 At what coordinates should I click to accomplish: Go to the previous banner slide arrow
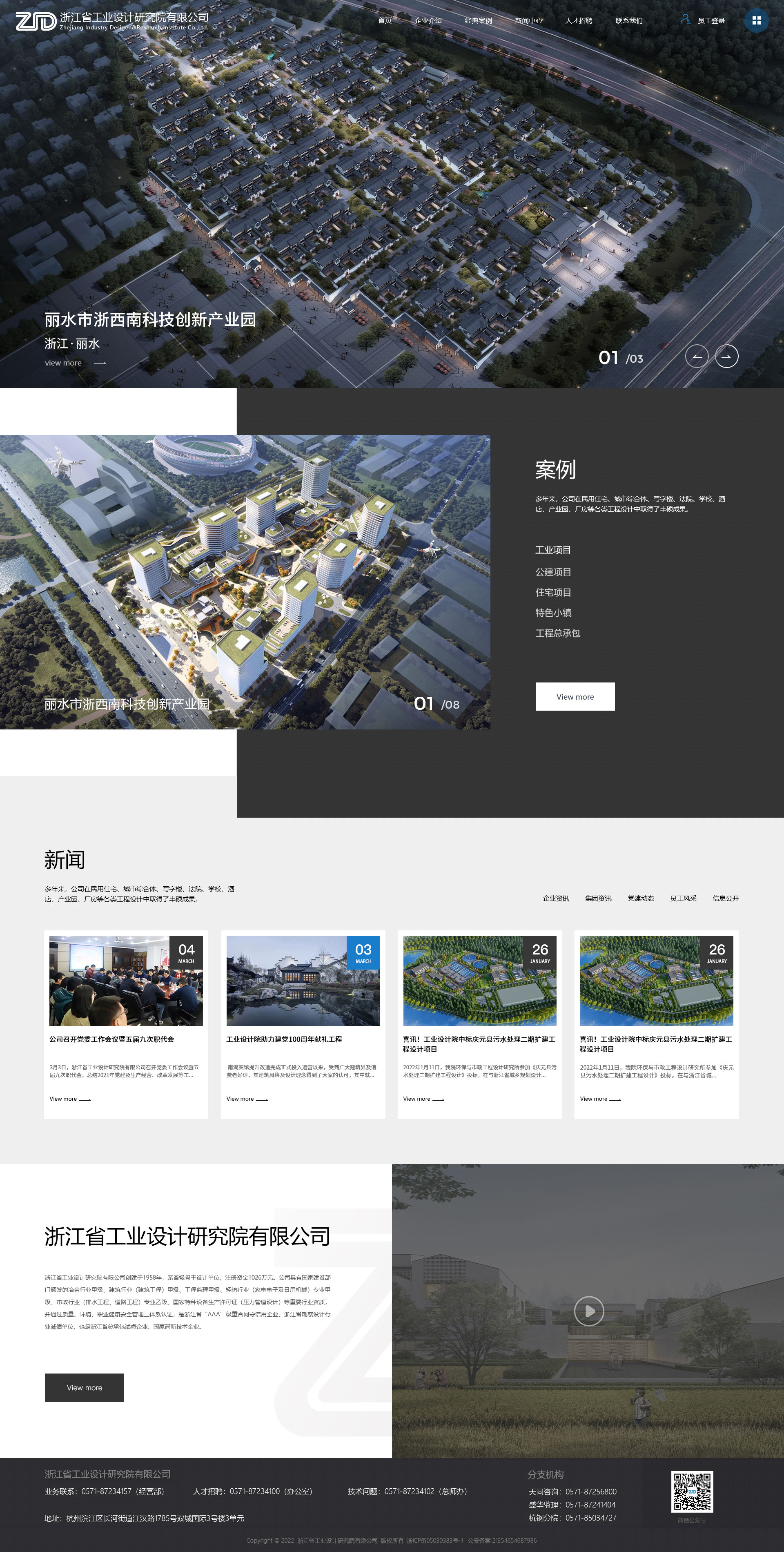(697, 357)
